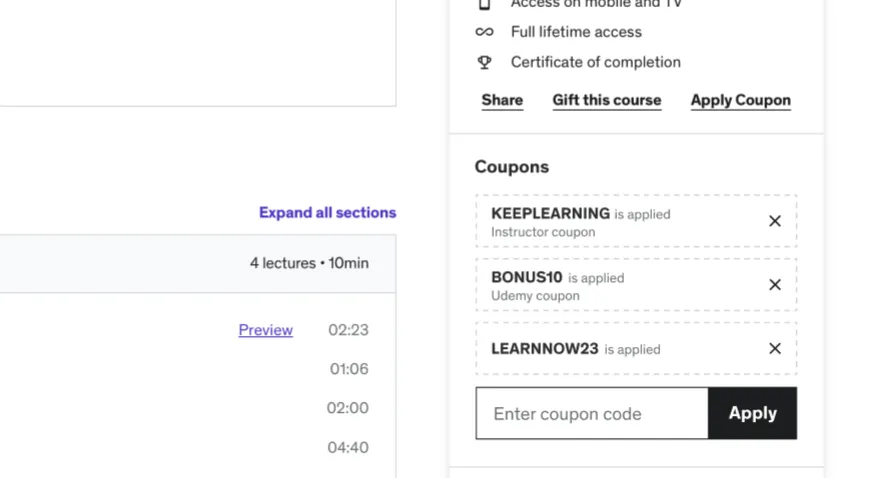Click the infinity lifetime access icon
The height and width of the screenshot is (478, 872).
click(x=484, y=32)
